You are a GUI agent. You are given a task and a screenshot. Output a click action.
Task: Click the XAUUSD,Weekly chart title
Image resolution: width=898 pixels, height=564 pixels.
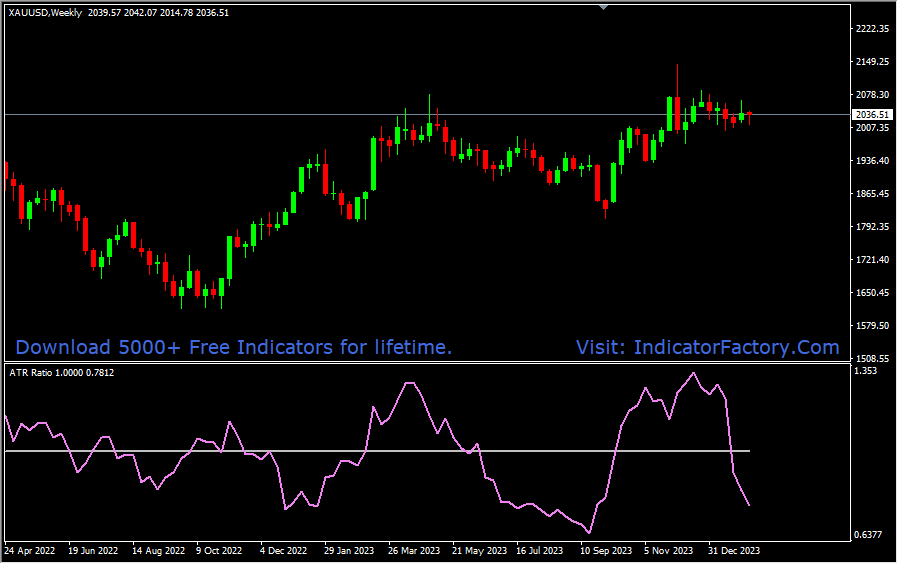pos(45,13)
